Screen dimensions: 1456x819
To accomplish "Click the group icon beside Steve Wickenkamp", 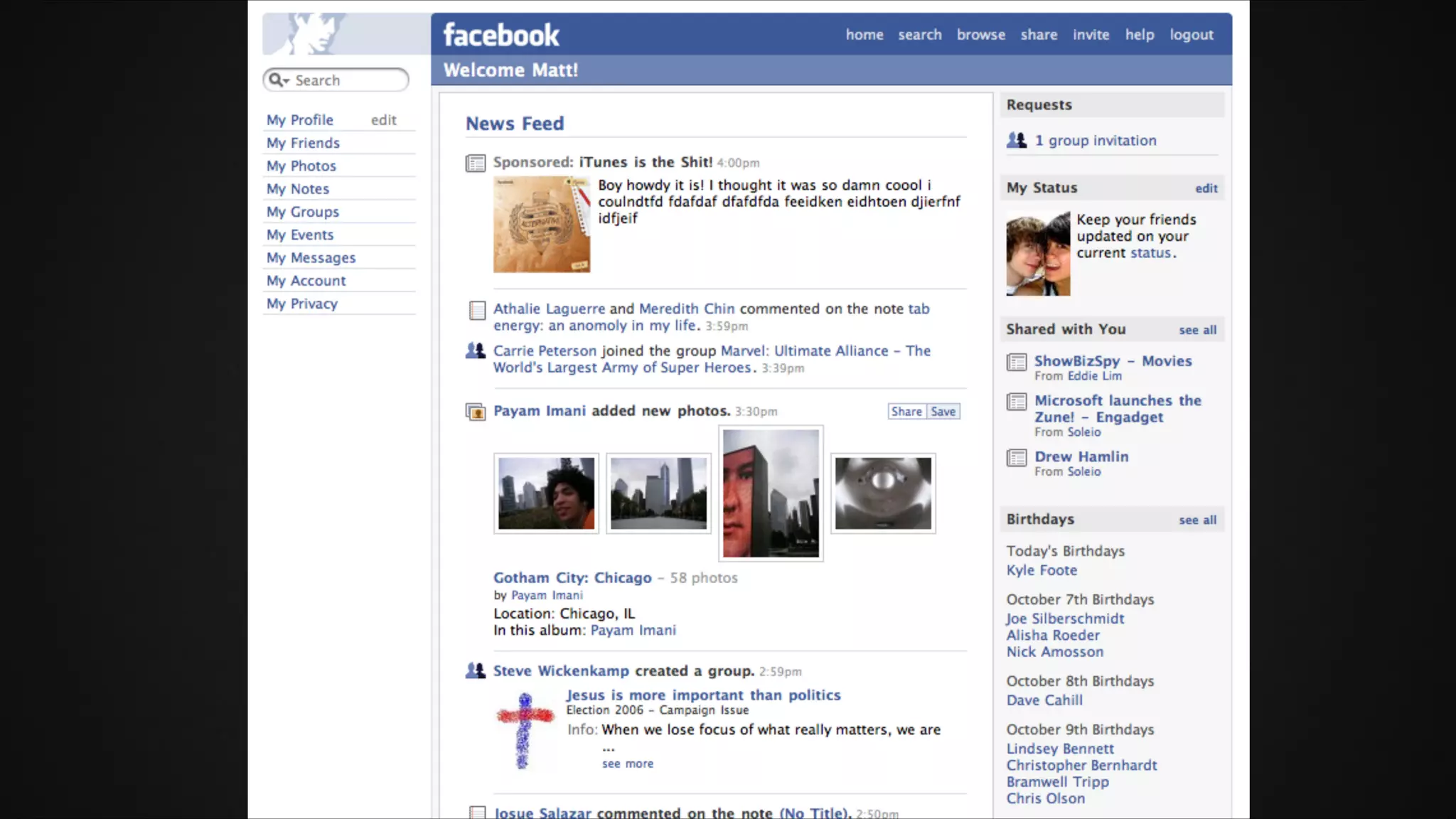I will pyautogui.click(x=475, y=670).
